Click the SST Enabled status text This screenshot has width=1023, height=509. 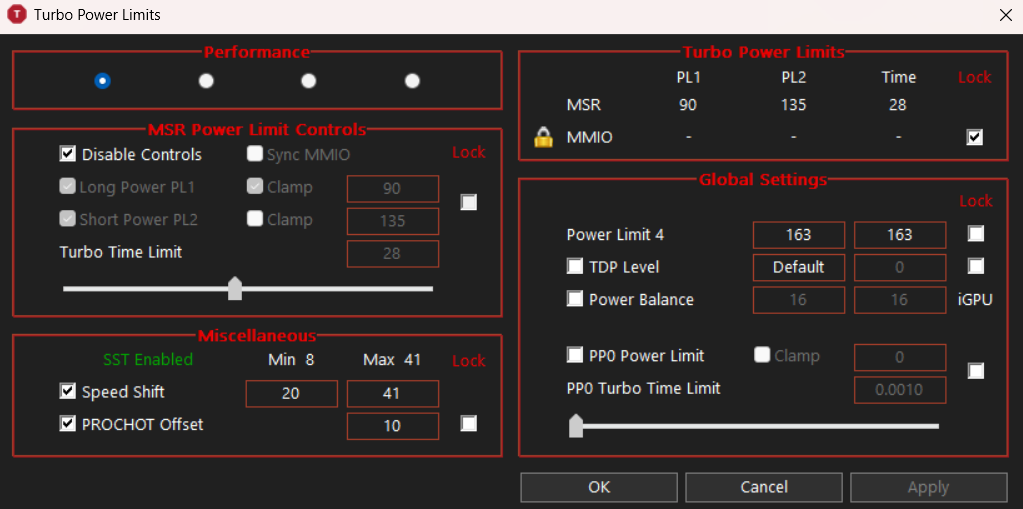click(x=148, y=360)
